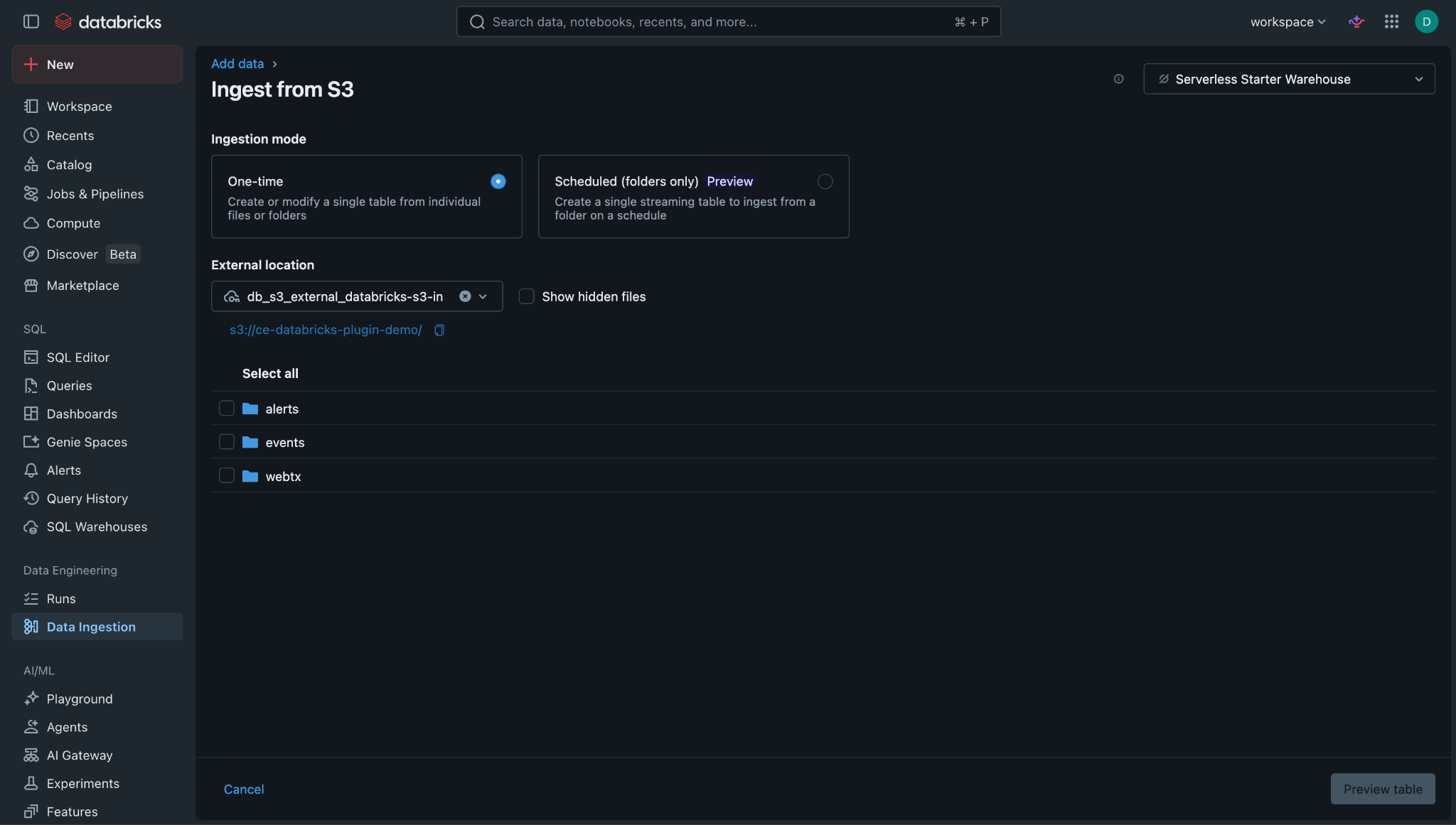
Task: Open the Compute page
Action: click(x=97, y=223)
